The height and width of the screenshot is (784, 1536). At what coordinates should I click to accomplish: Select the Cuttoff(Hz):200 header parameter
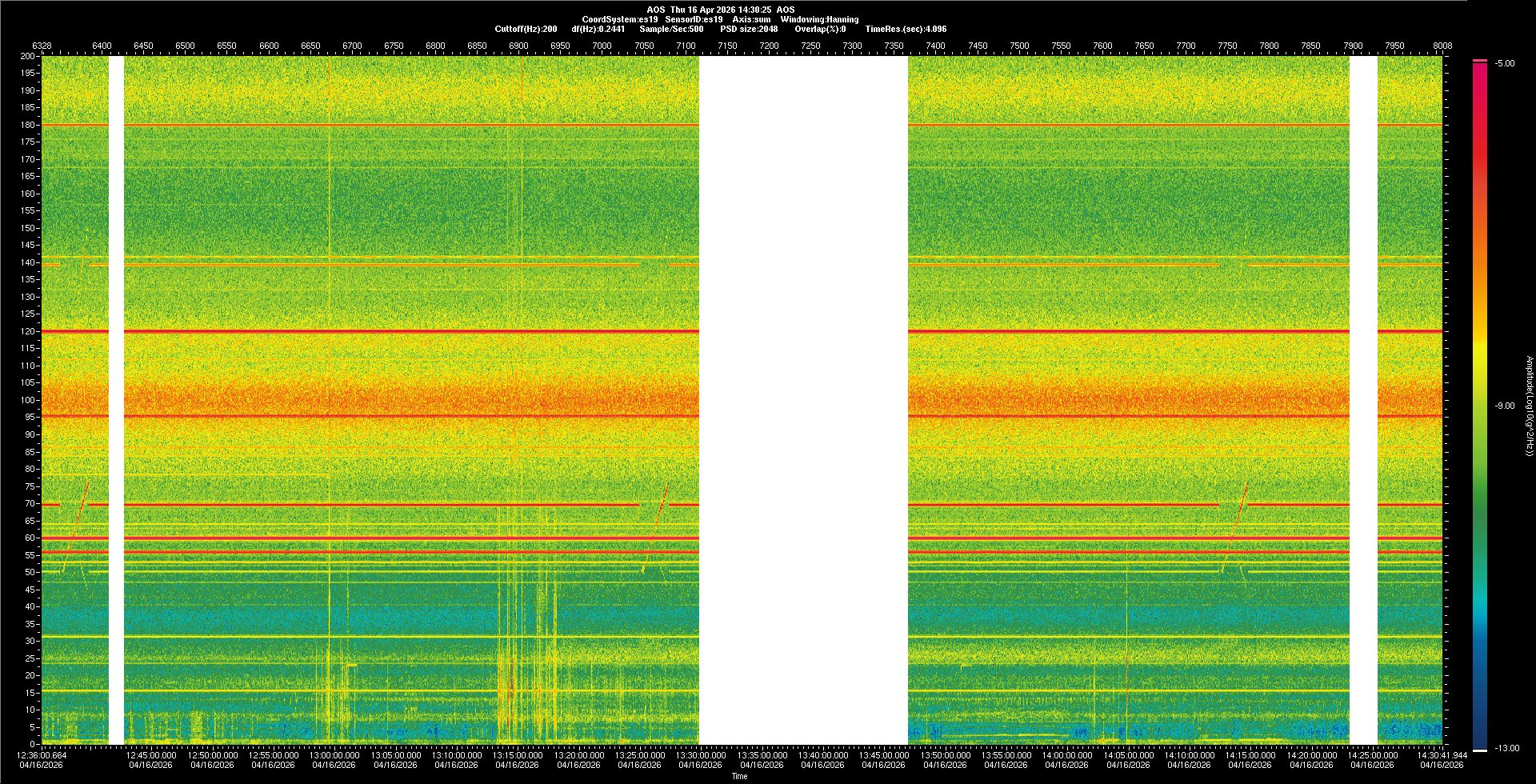526,29
